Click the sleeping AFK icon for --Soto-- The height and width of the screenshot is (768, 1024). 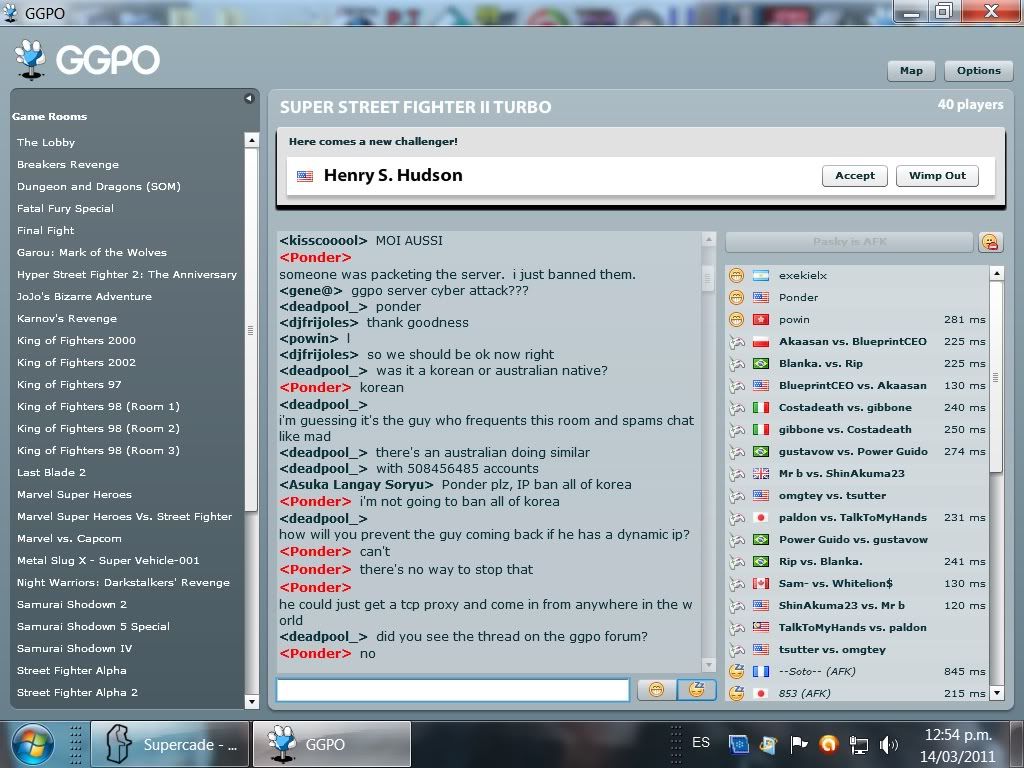[x=737, y=671]
